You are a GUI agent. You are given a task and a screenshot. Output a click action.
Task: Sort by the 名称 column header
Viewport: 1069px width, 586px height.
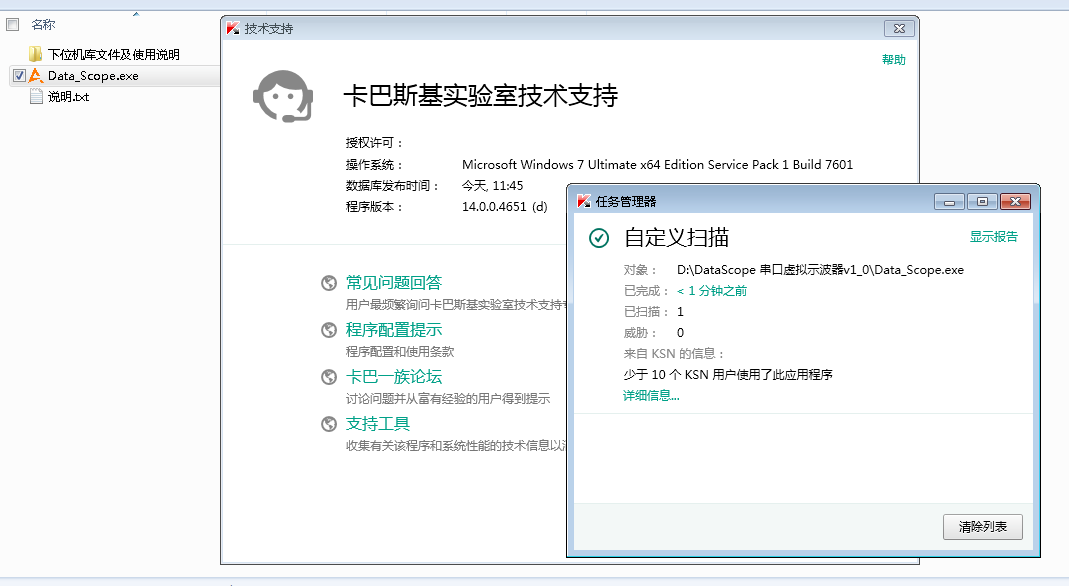pyautogui.click(x=43, y=25)
